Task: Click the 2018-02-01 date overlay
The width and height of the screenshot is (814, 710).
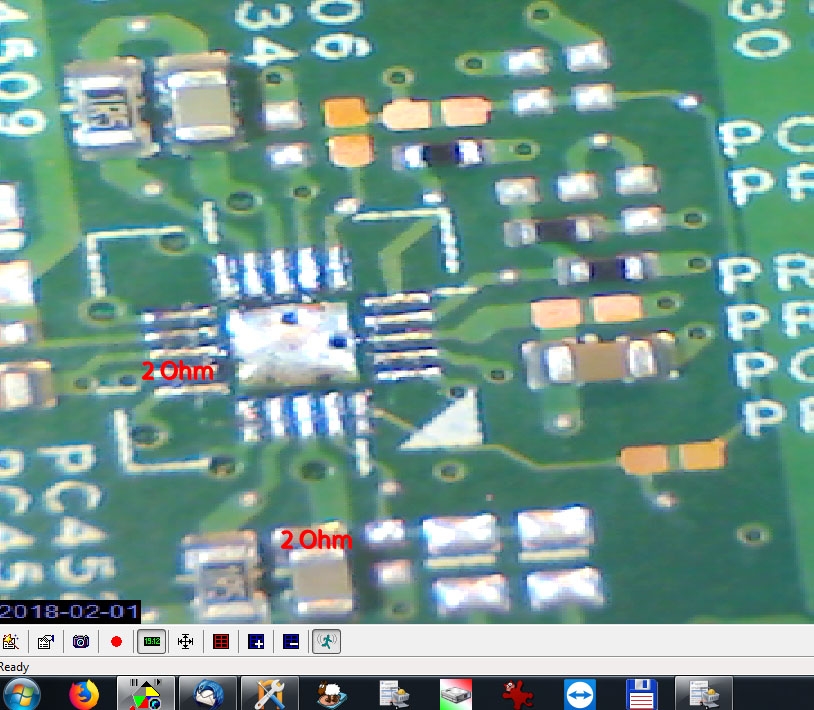Action: point(70,611)
